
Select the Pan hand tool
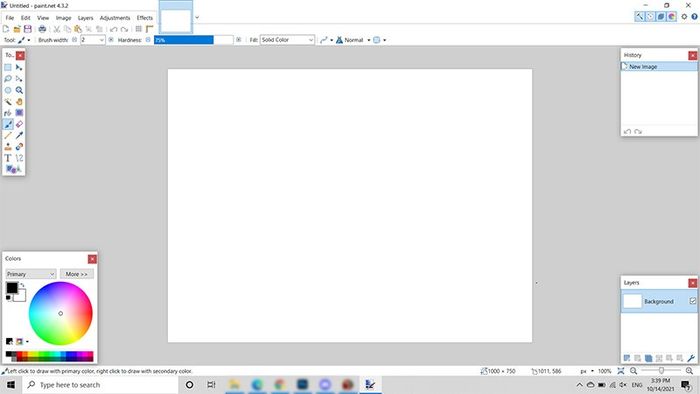click(x=19, y=101)
